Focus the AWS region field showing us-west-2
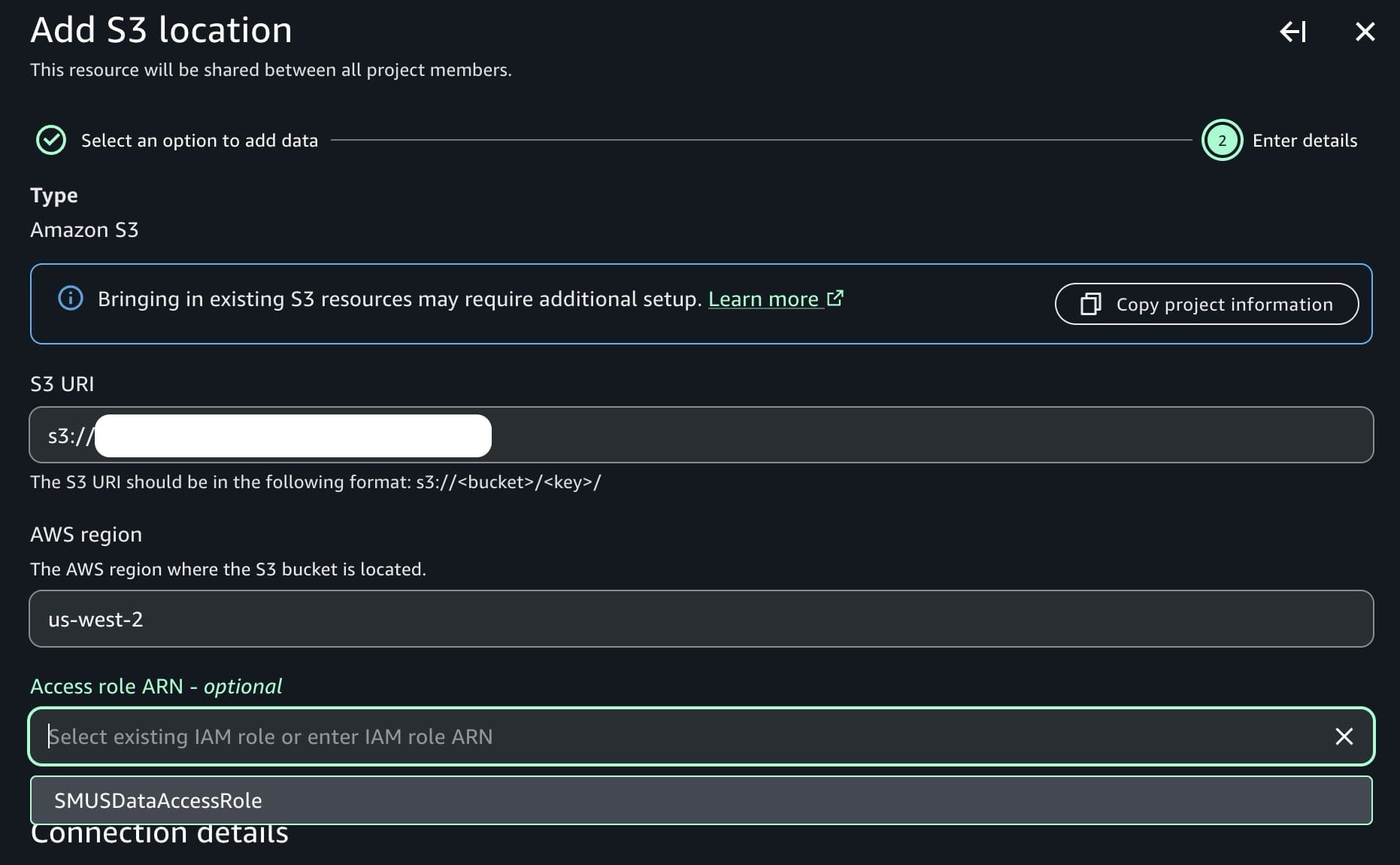Image resolution: width=1400 pixels, height=865 pixels. click(701, 619)
